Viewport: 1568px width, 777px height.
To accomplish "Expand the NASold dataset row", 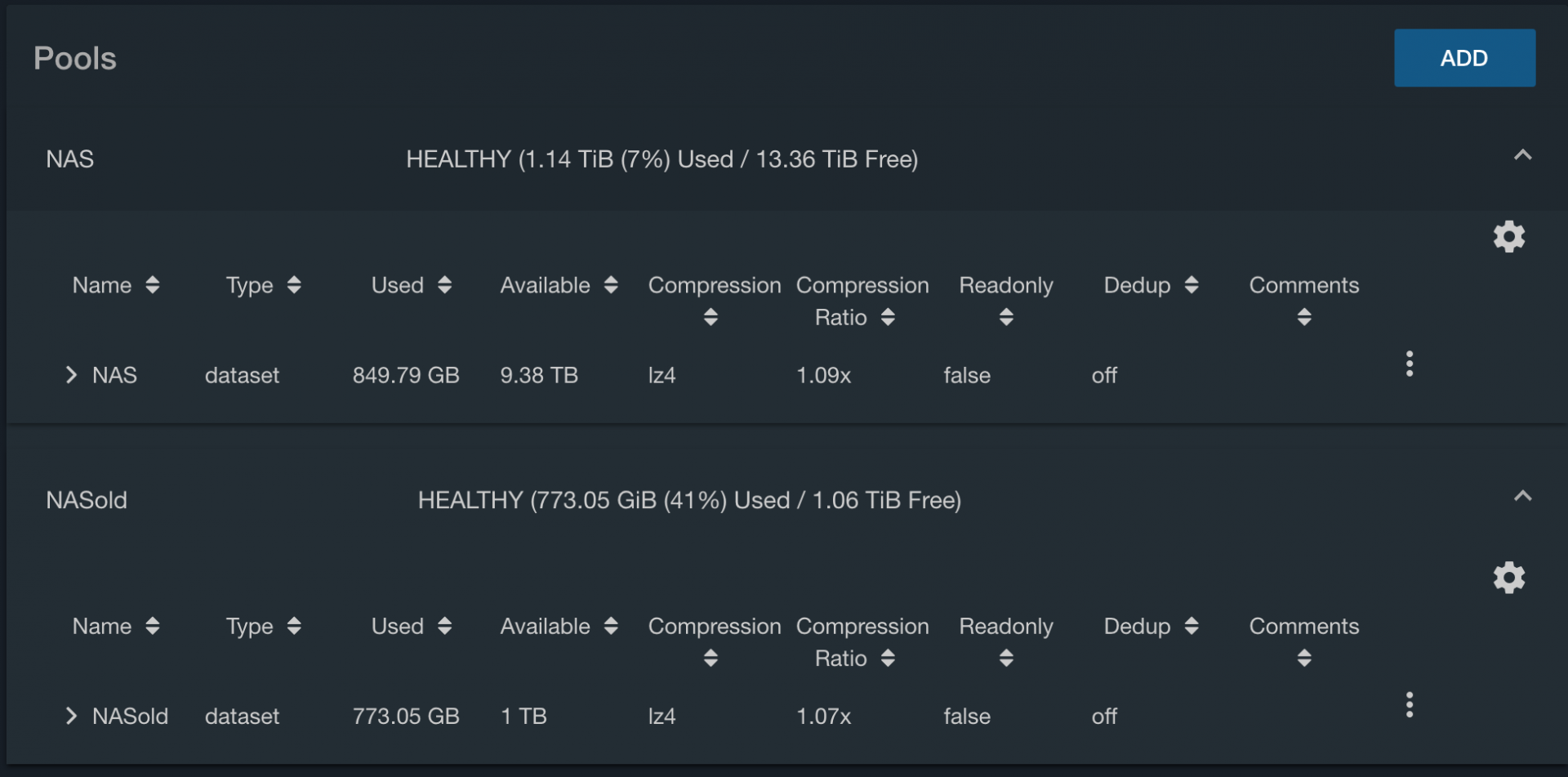I will click(71, 716).
